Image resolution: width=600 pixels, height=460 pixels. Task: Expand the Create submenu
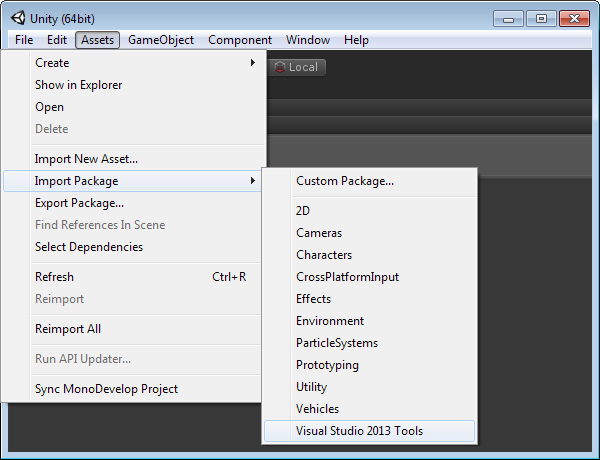(134, 63)
